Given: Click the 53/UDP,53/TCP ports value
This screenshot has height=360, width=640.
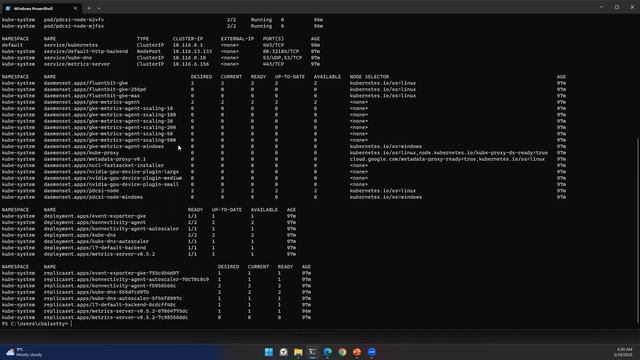Looking at the screenshot, I should 282,58.
